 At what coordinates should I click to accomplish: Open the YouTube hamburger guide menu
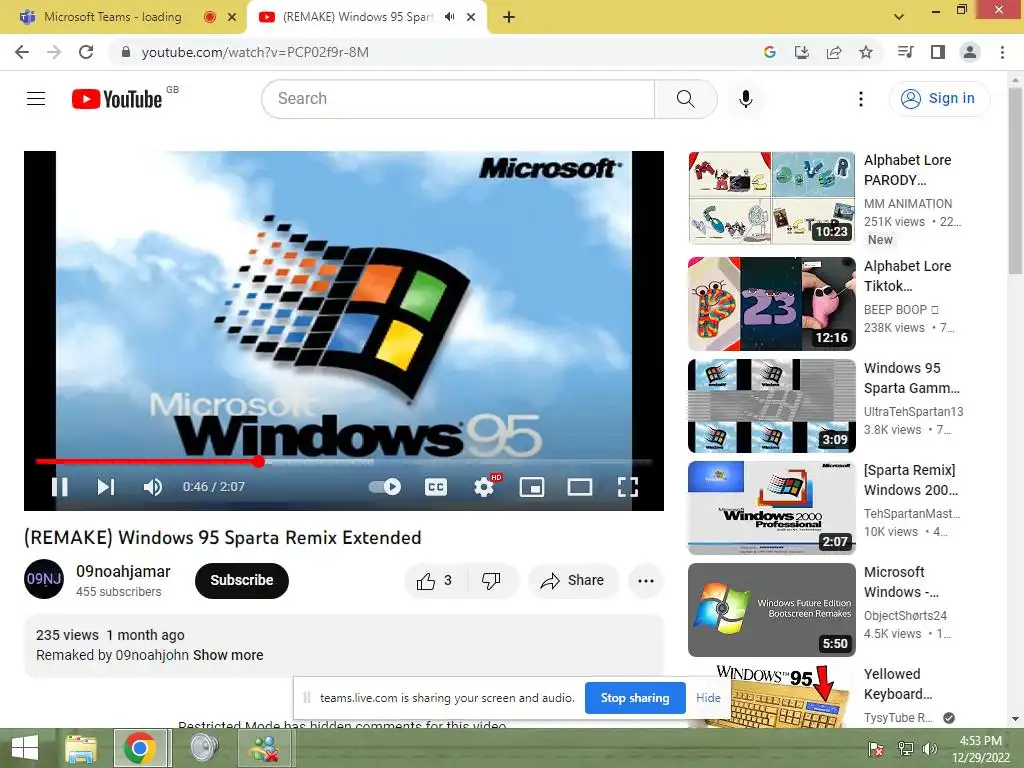click(36, 99)
